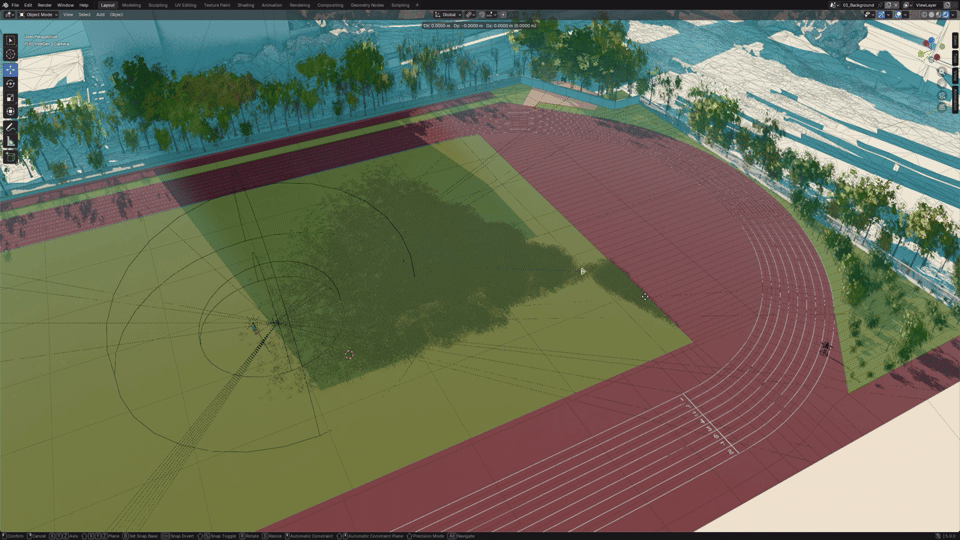960x540 pixels.
Task: Select the Scale tool
Action: [10, 98]
